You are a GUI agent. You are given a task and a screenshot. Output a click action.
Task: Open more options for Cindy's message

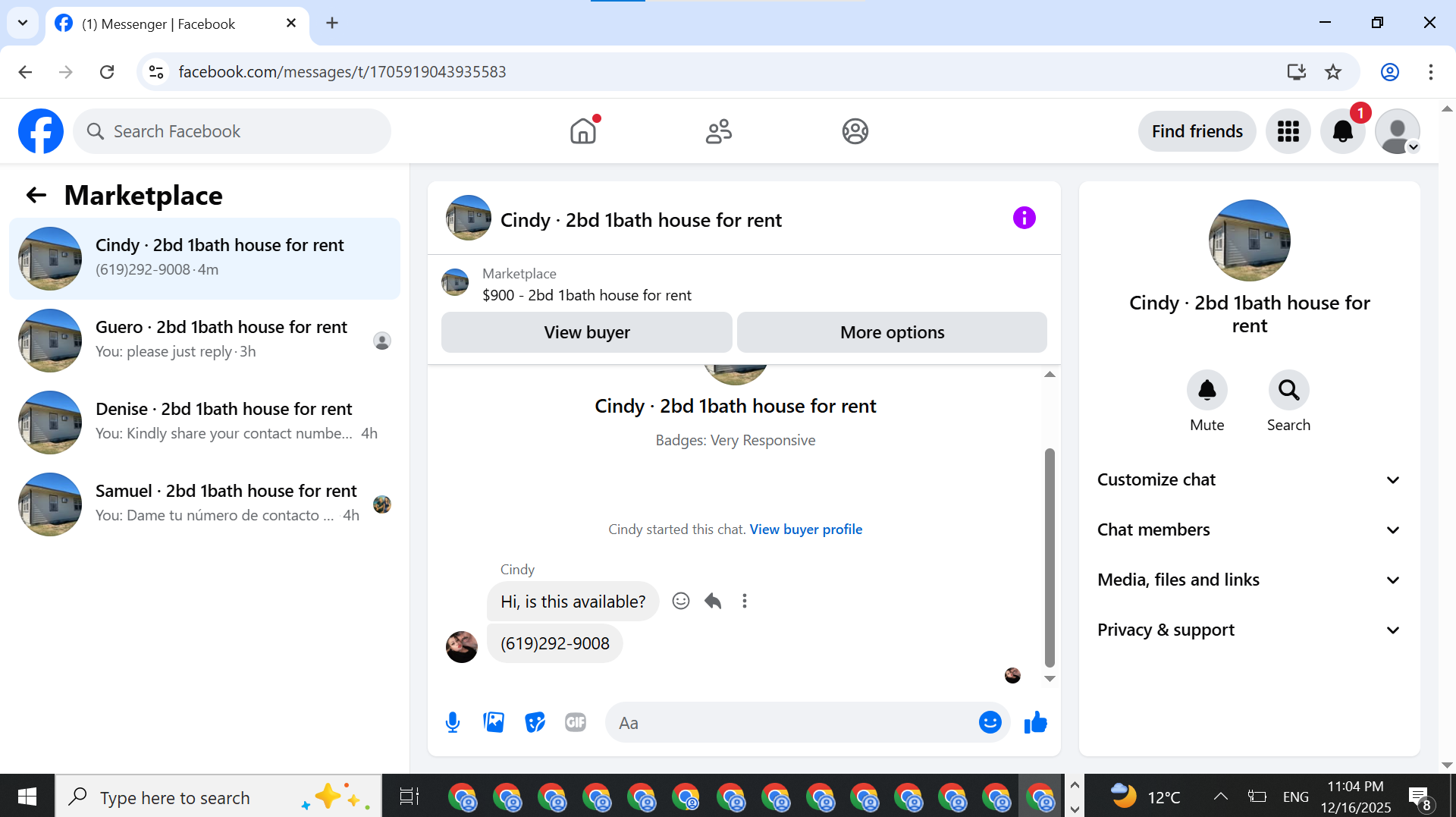point(745,601)
